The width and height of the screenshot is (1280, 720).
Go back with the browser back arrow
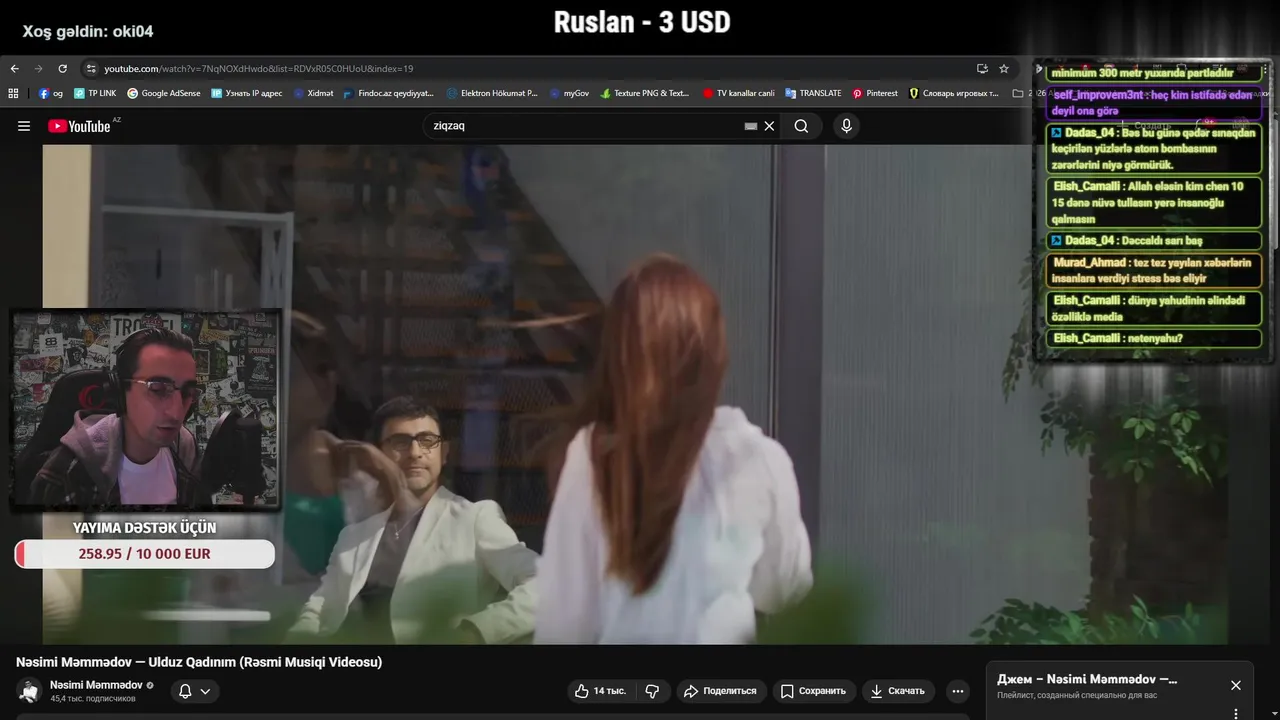pyautogui.click(x=14, y=69)
